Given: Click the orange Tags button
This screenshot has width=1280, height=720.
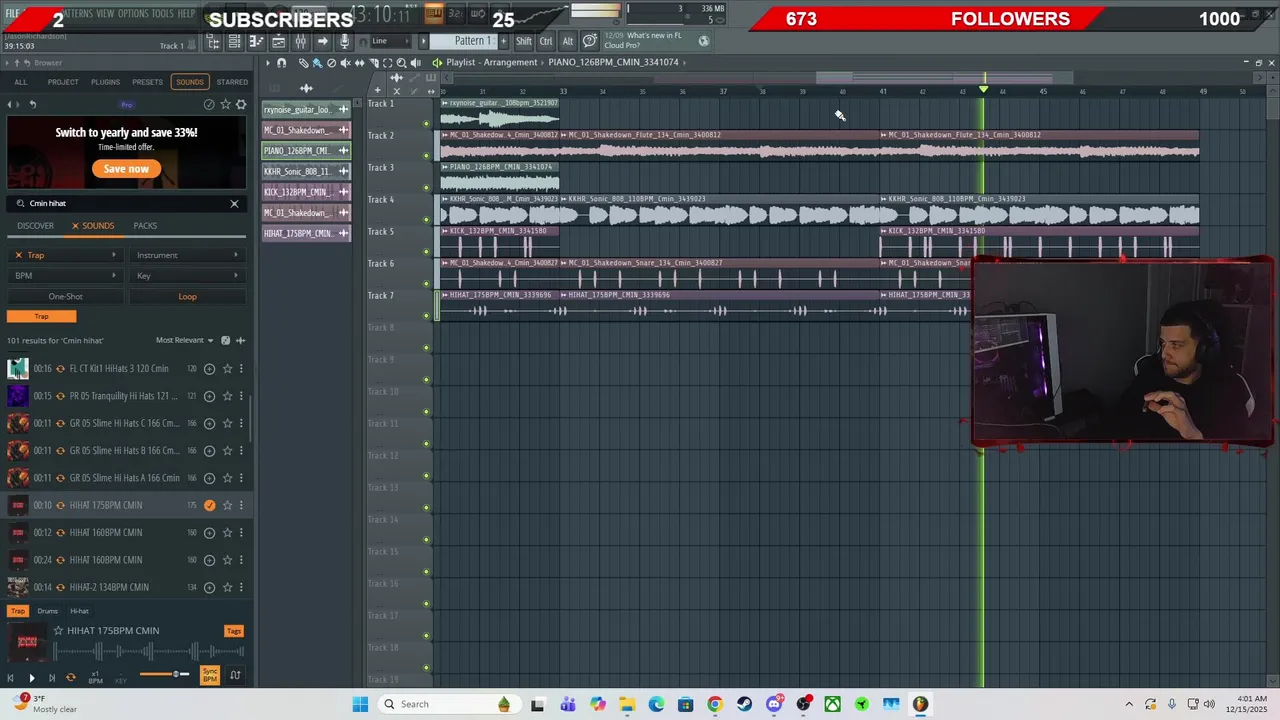Looking at the screenshot, I should [x=234, y=631].
